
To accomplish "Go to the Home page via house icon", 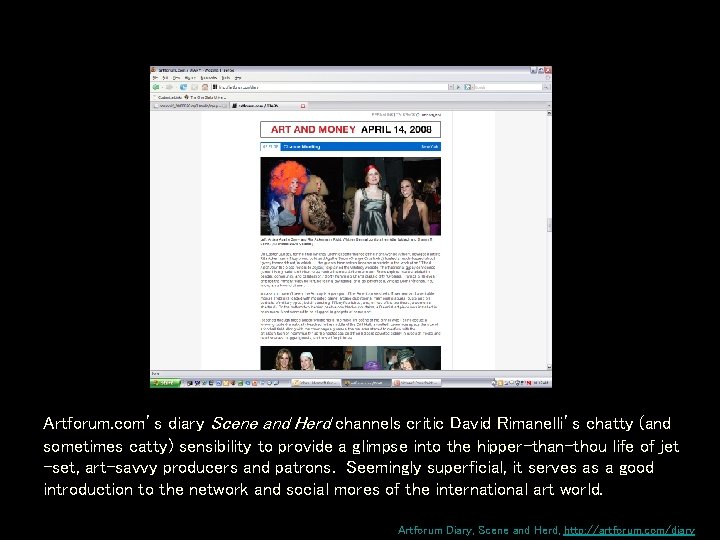I will coord(205,87).
